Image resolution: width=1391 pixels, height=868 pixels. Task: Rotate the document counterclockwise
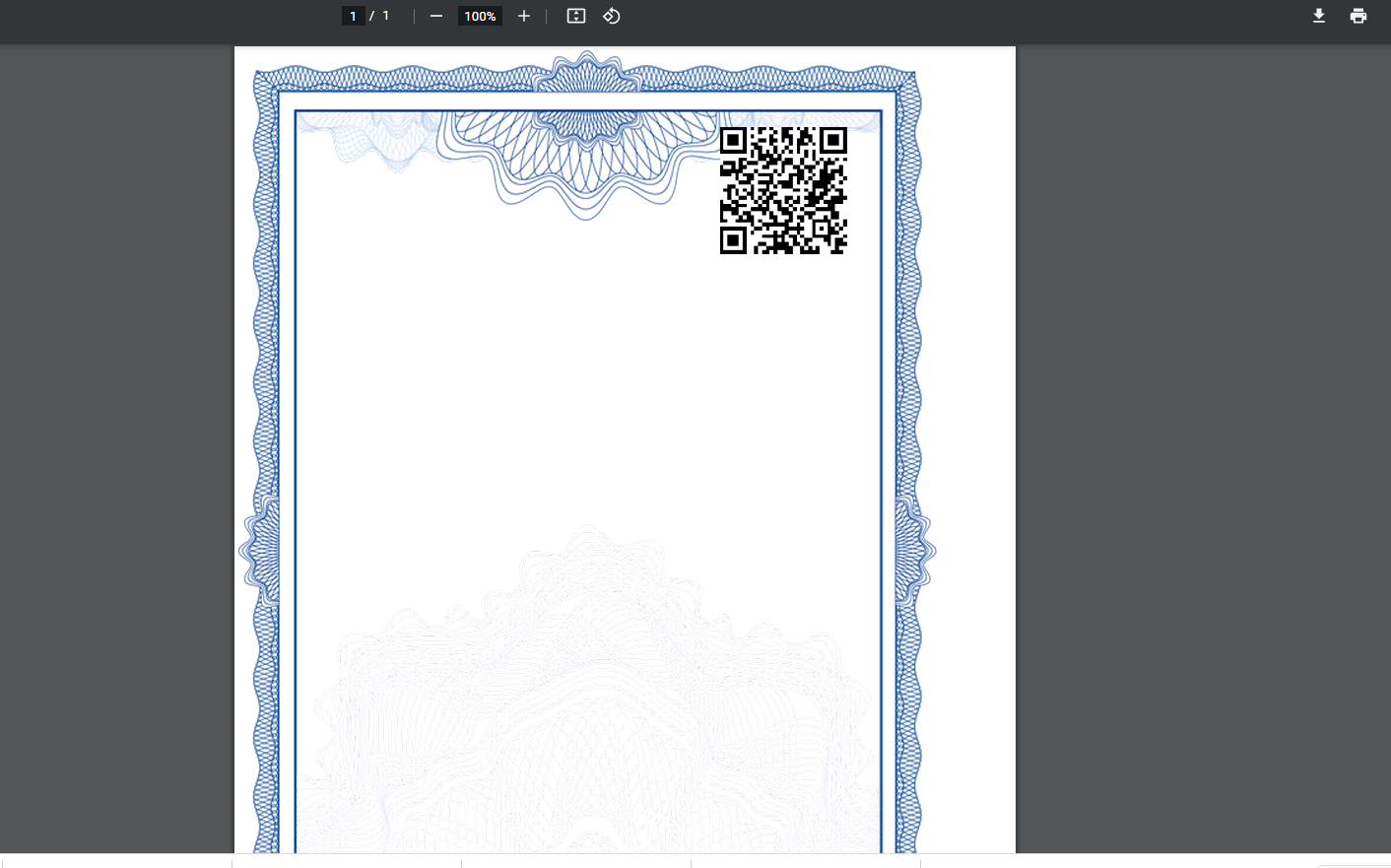coord(612,16)
